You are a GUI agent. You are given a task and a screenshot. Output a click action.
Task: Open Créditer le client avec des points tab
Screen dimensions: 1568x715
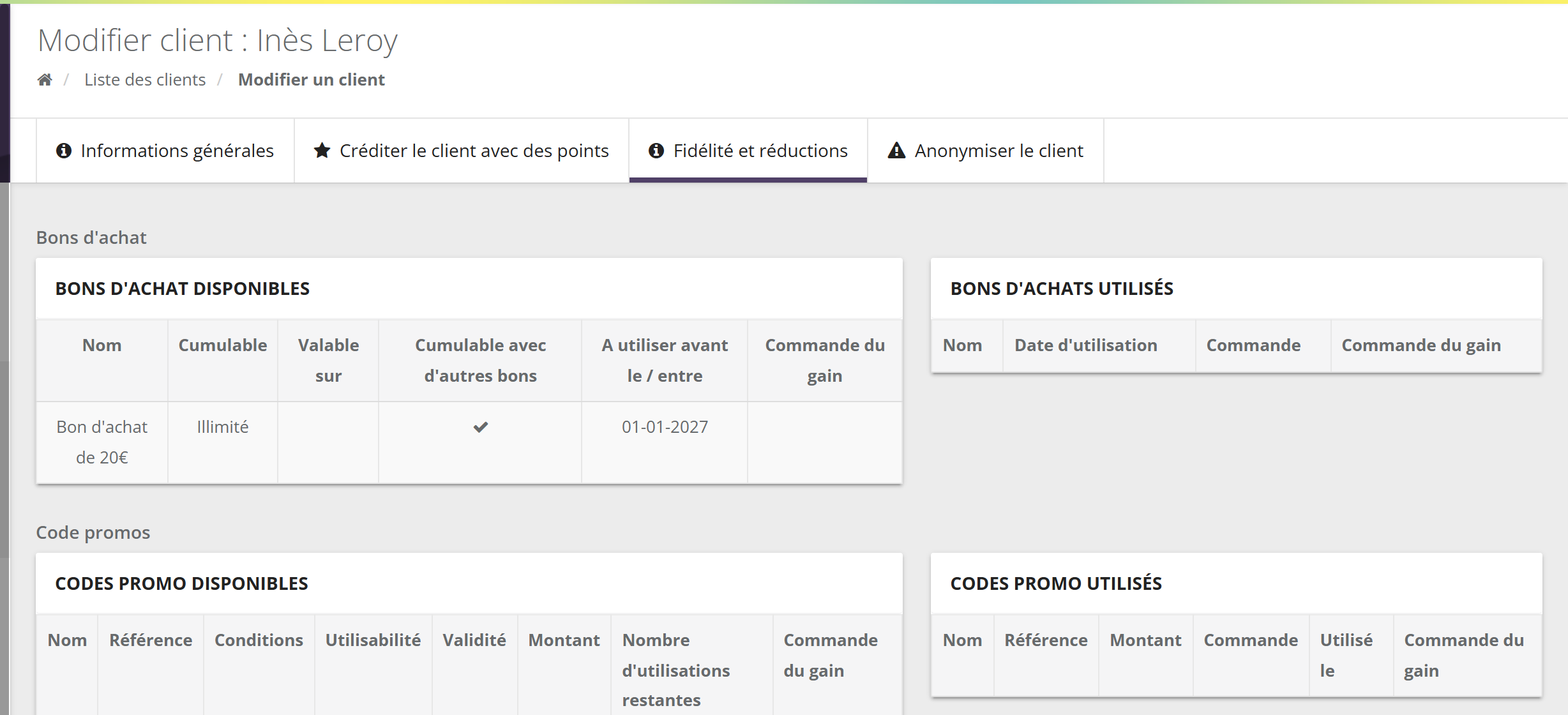point(462,151)
